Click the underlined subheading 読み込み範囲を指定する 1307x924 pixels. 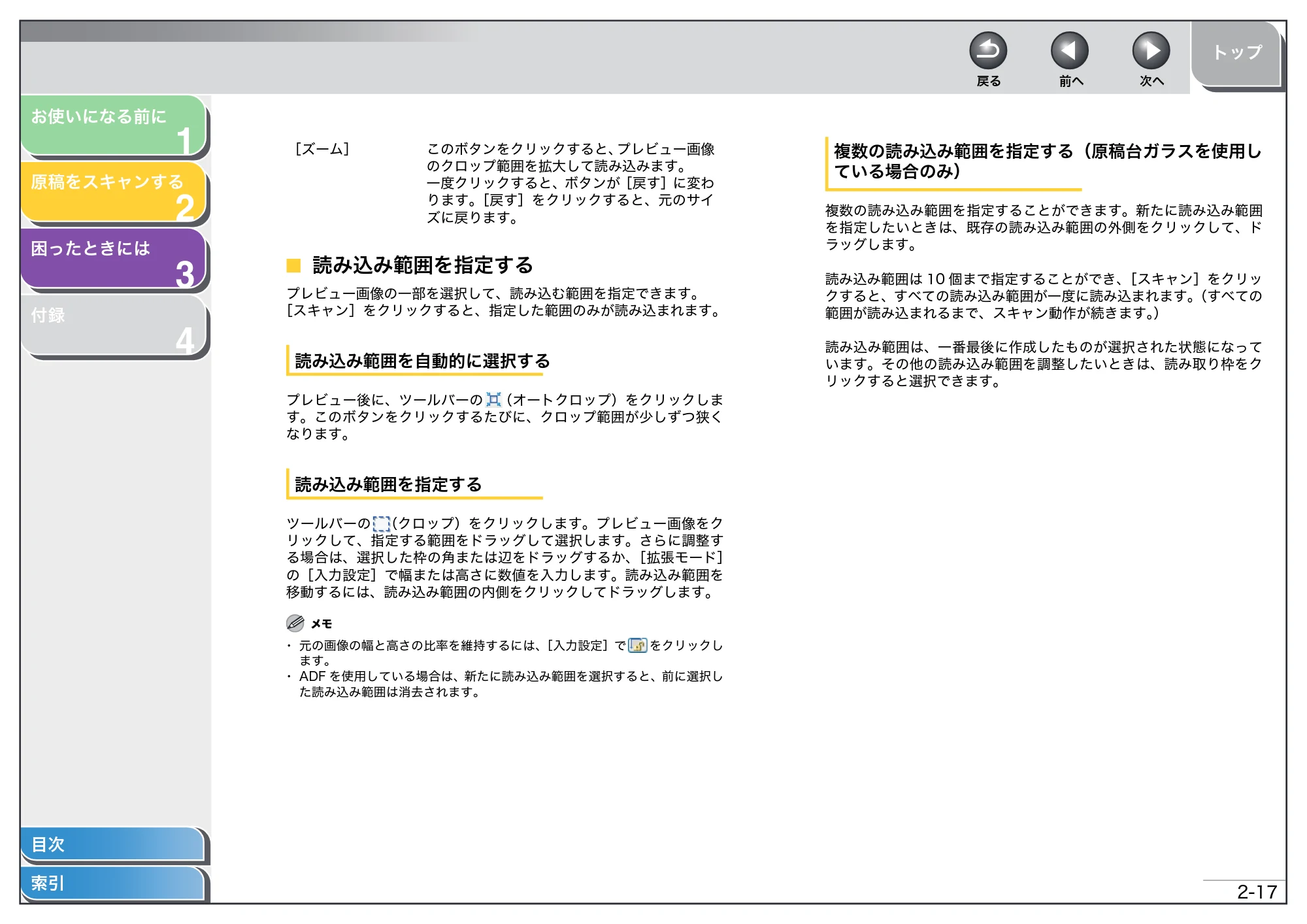pos(388,484)
